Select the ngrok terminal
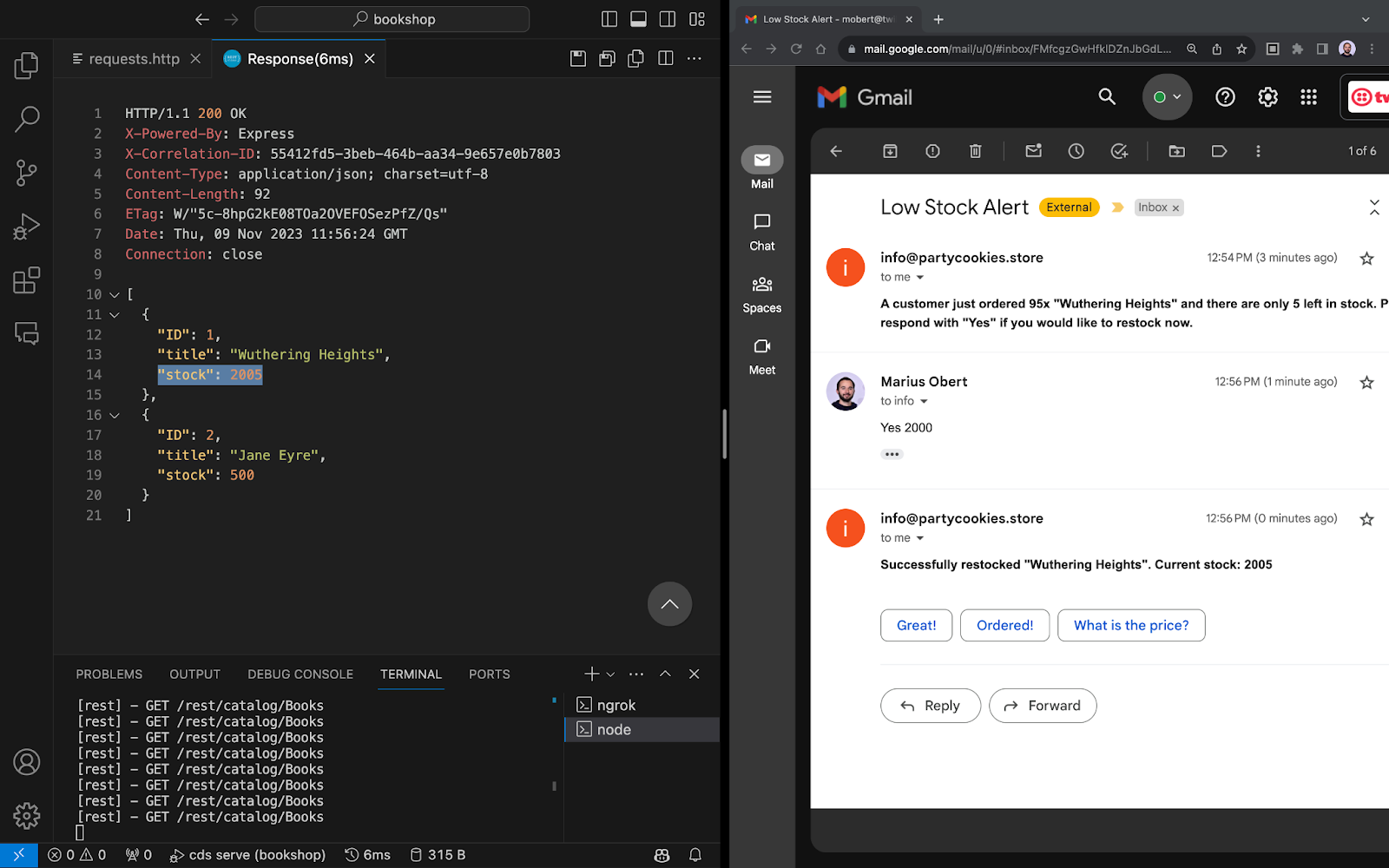1389x868 pixels. (642, 705)
